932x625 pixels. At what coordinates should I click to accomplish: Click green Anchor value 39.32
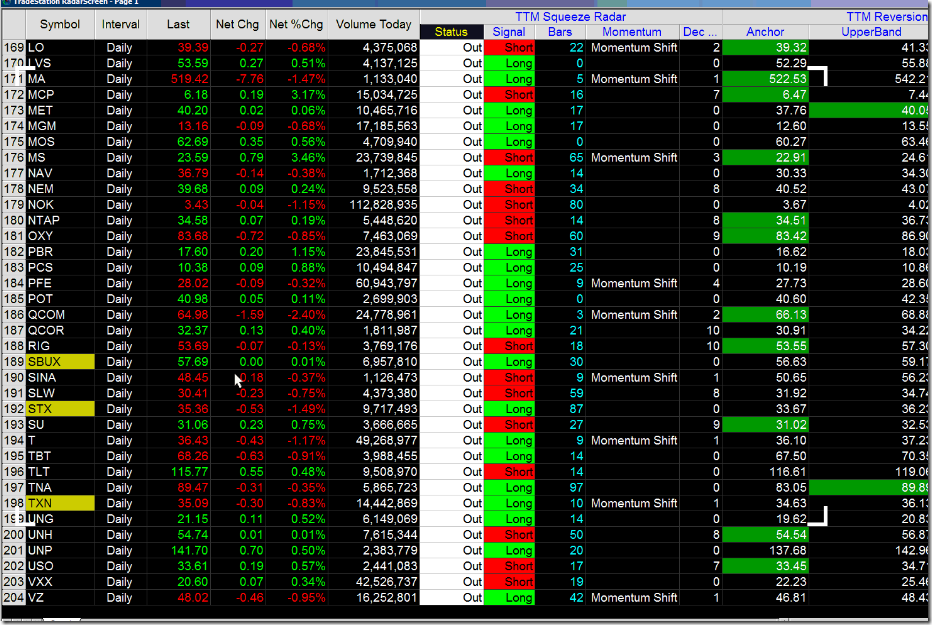coord(766,48)
